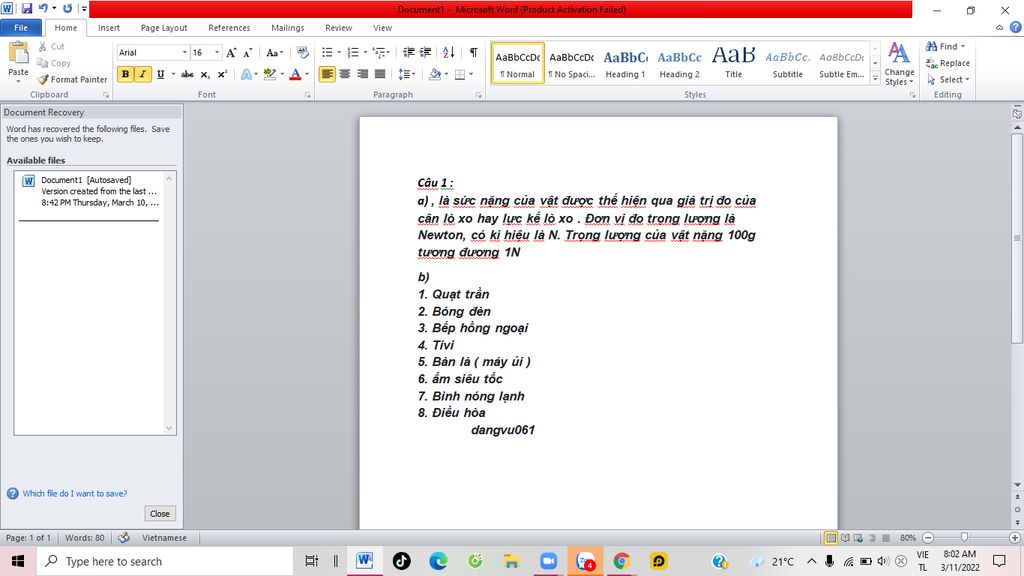Apply strikethrough formatting
The image size is (1024, 576).
[187, 74]
